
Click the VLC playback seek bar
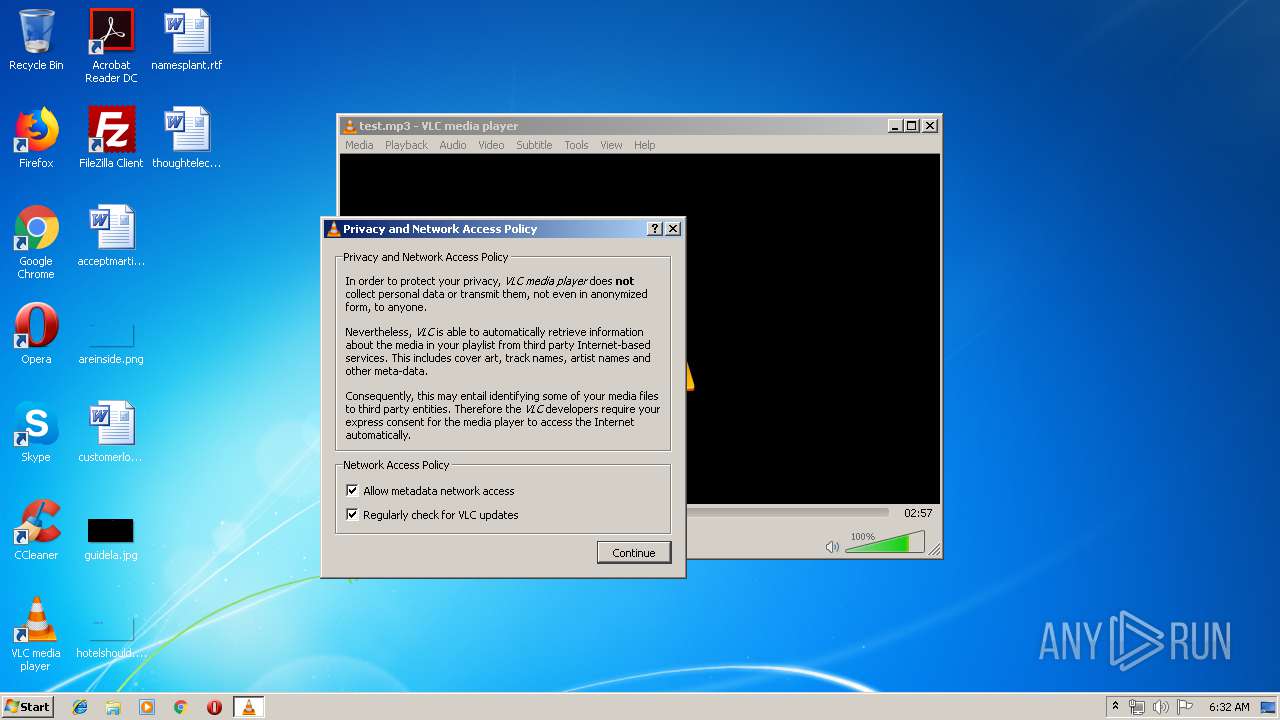(788, 513)
